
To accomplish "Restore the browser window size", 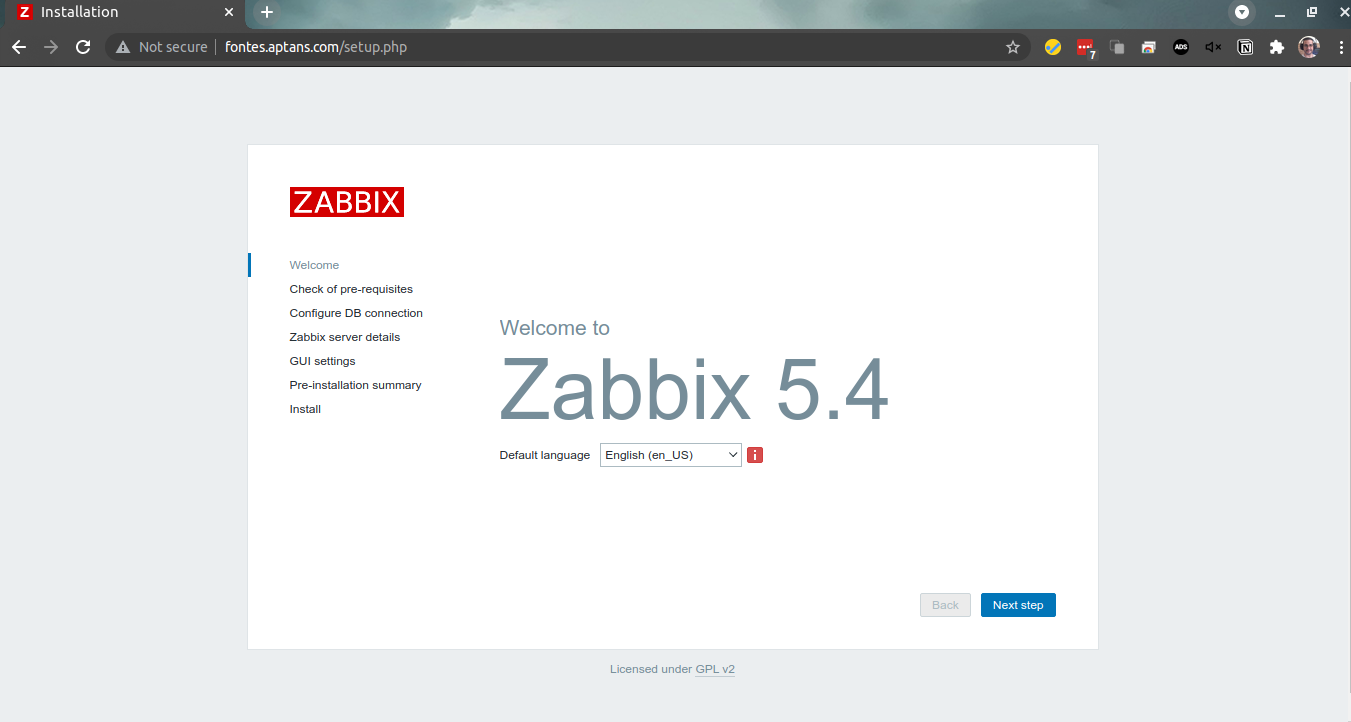I will tap(1312, 12).
